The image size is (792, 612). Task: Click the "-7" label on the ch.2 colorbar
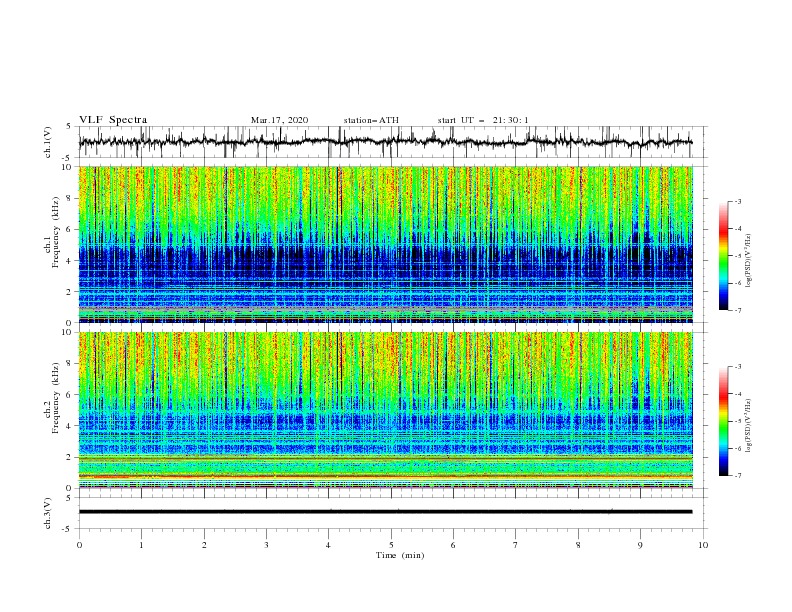pyautogui.click(x=738, y=476)
